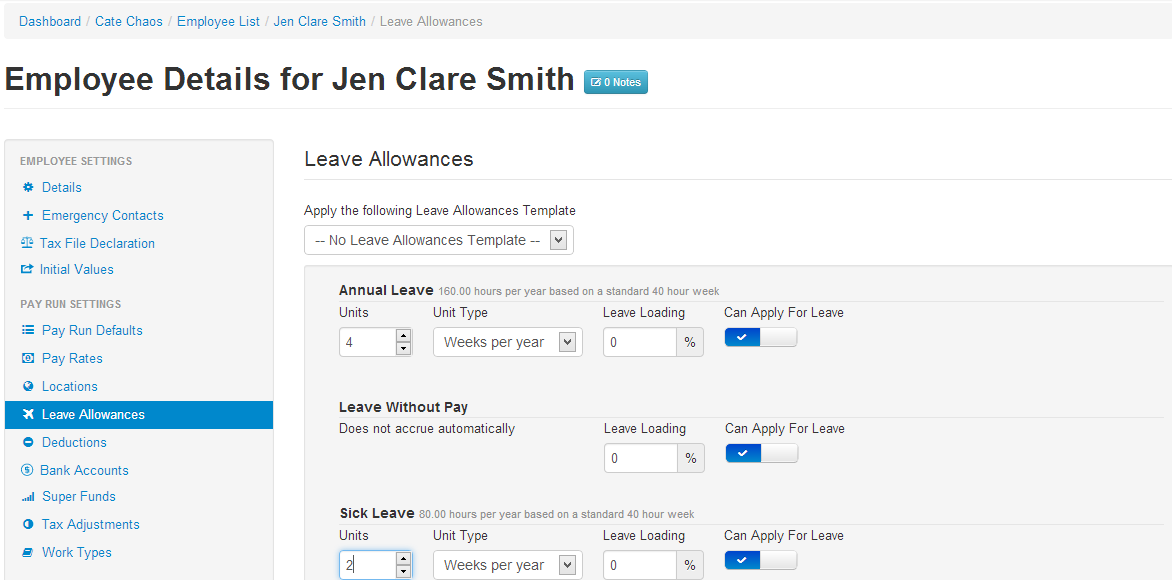Click the dollar icon beside Bank Accounts

click(27, 471)
